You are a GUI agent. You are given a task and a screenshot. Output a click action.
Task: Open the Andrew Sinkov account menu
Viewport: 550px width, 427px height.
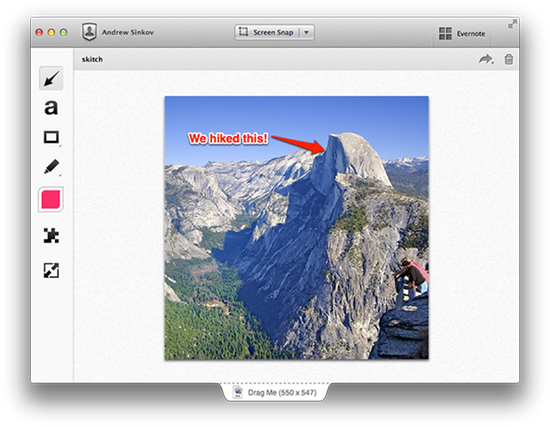(128, 32)
